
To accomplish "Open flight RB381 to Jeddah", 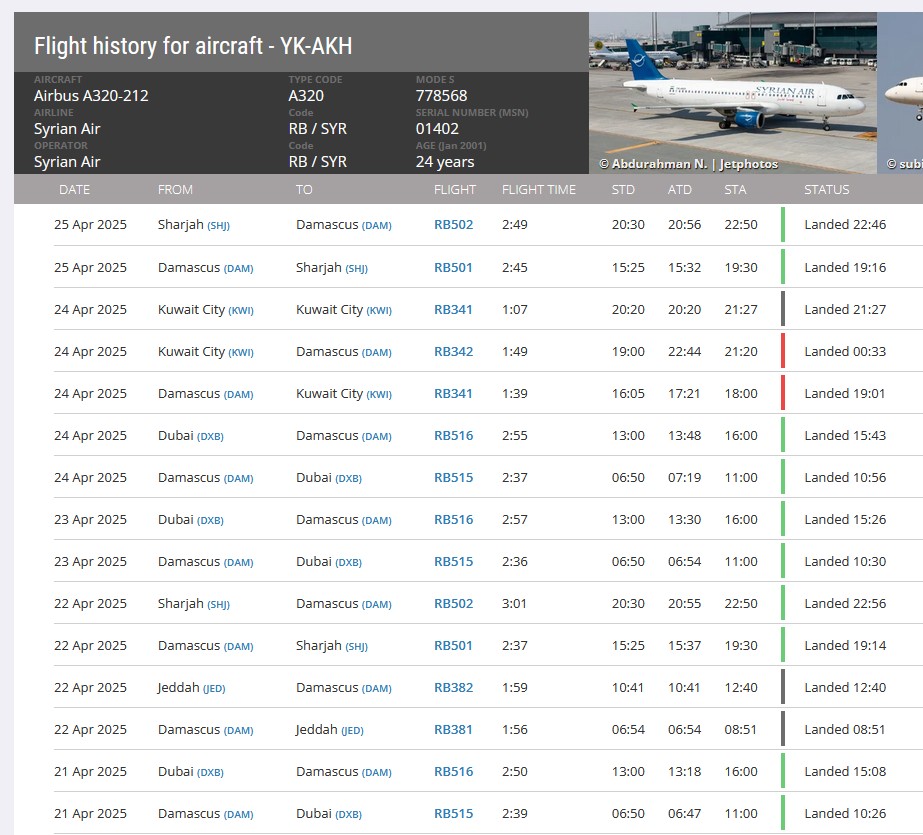I will tap(453, 730).
